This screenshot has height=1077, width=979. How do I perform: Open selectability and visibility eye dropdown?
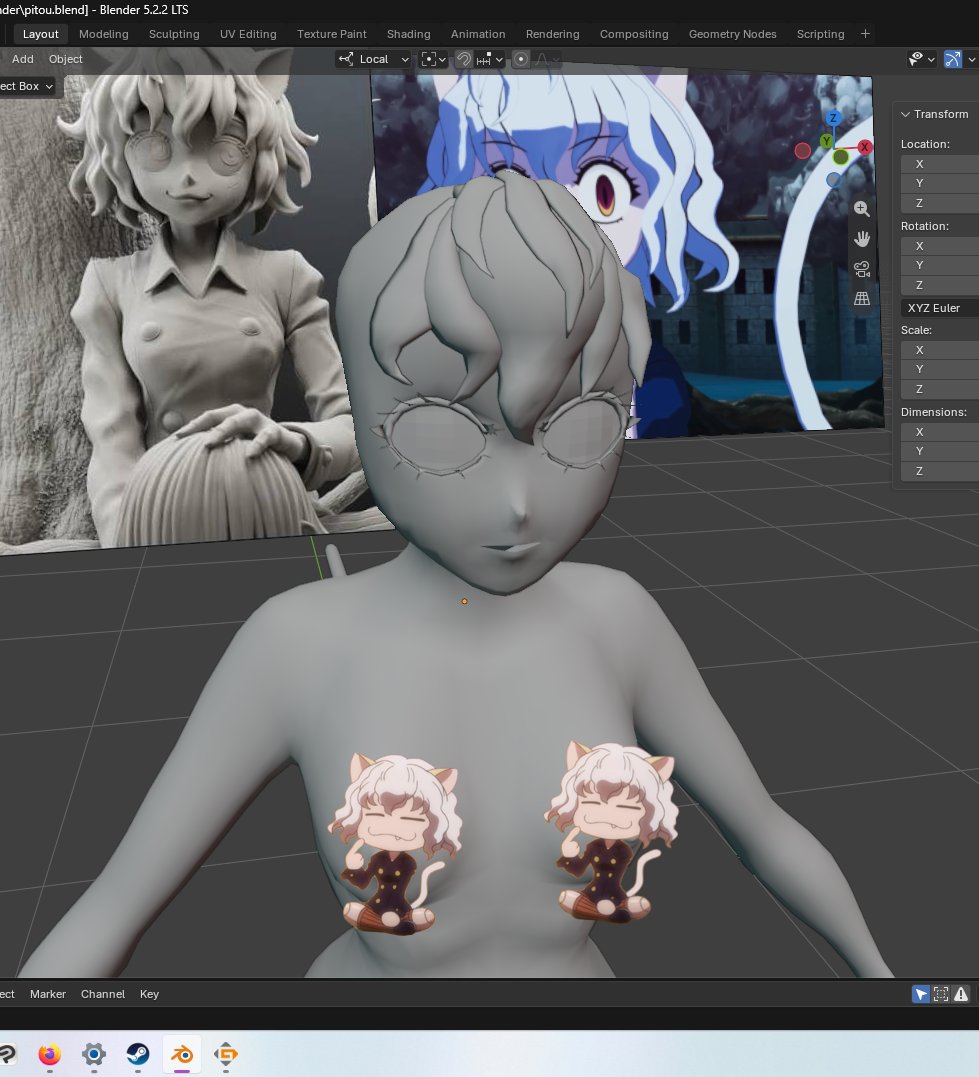click(921, 59)
